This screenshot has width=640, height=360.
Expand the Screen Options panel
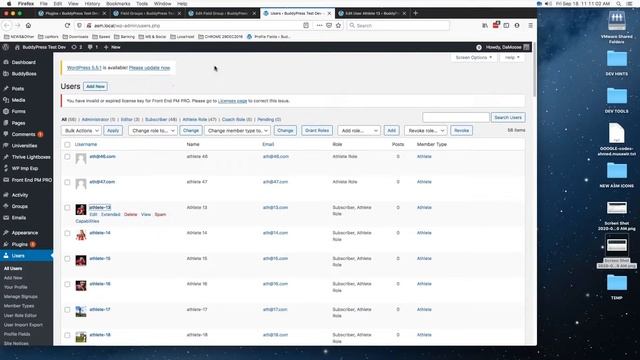[x=473, y=58]
